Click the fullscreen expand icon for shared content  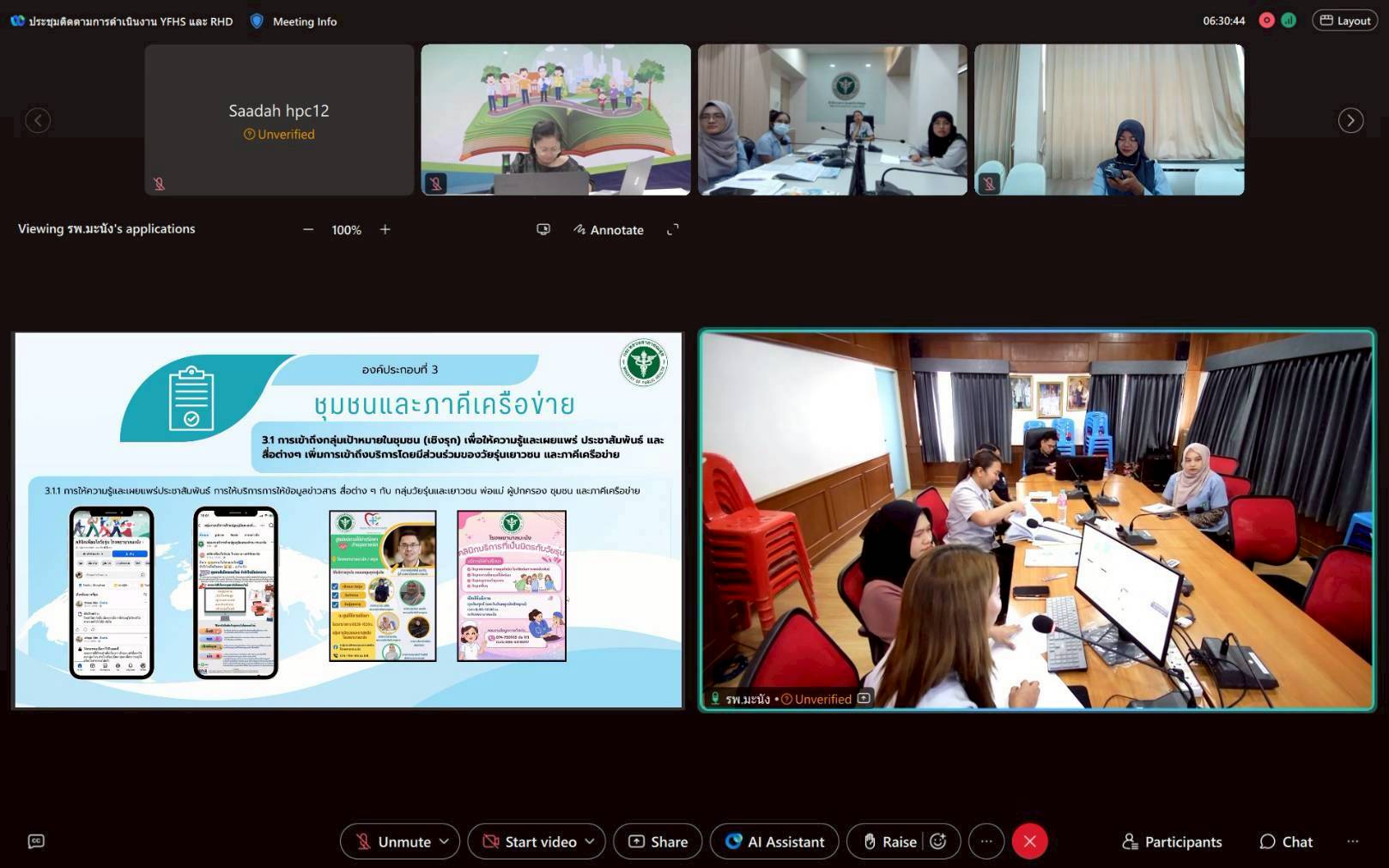(x=673, y=229)
